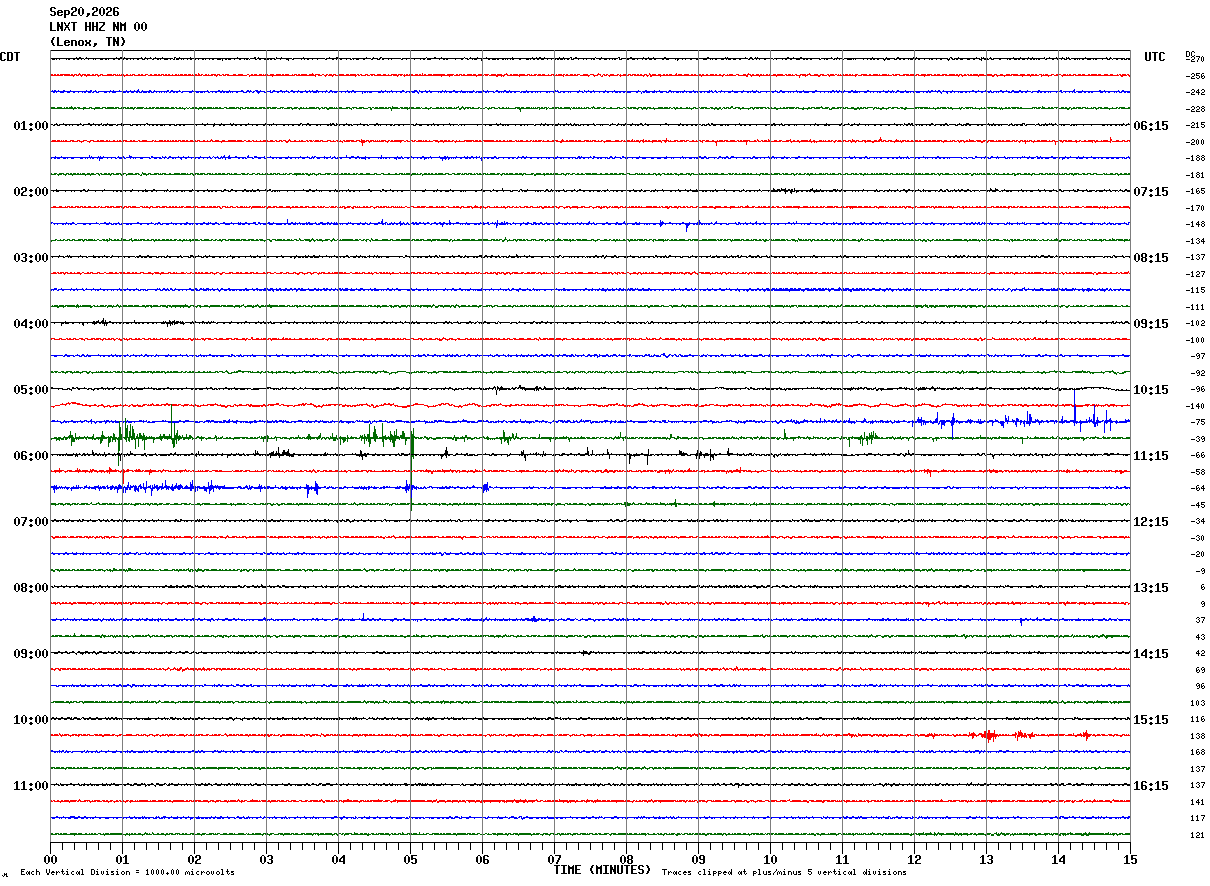1210x886 pixels.
Task: Click the 11:15 UTC time label
Action: [x=1151, y=456]
